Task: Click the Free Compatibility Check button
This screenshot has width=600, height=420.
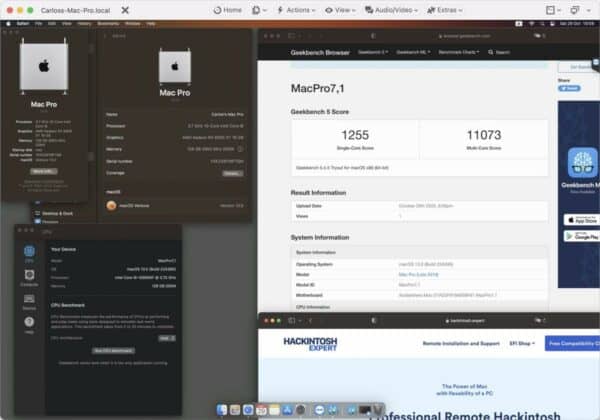Action: point(572,343)
